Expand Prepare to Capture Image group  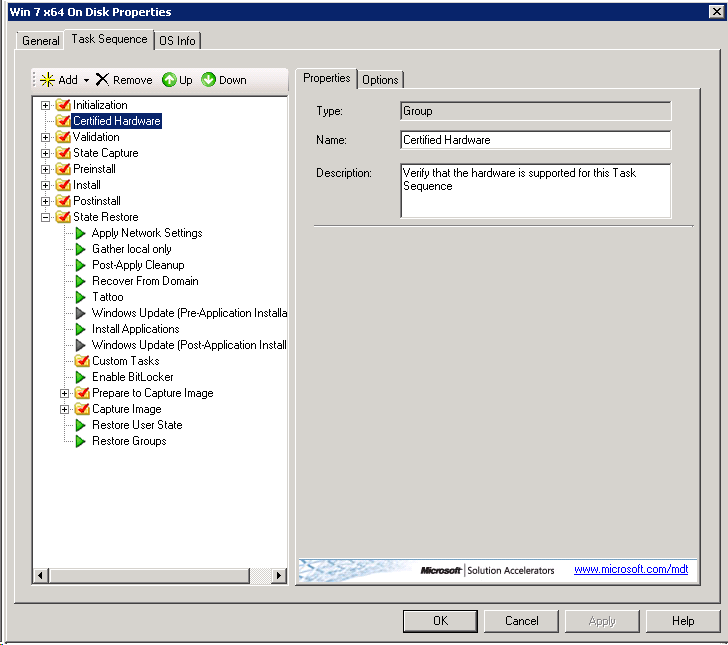65,393
